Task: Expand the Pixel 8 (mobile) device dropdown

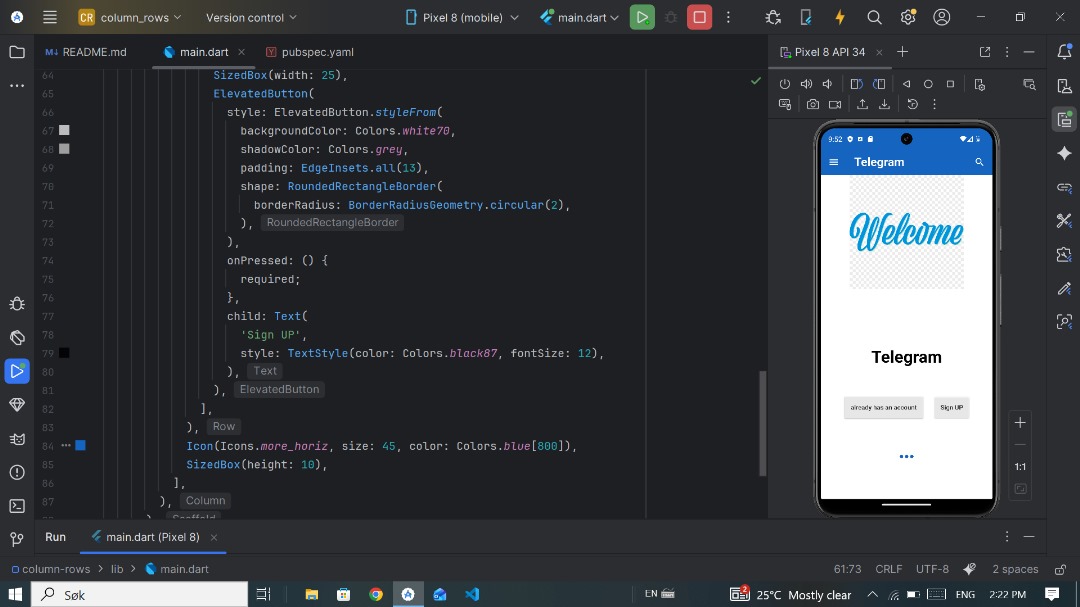Action: pyautogui.click(x=460, y=17)
